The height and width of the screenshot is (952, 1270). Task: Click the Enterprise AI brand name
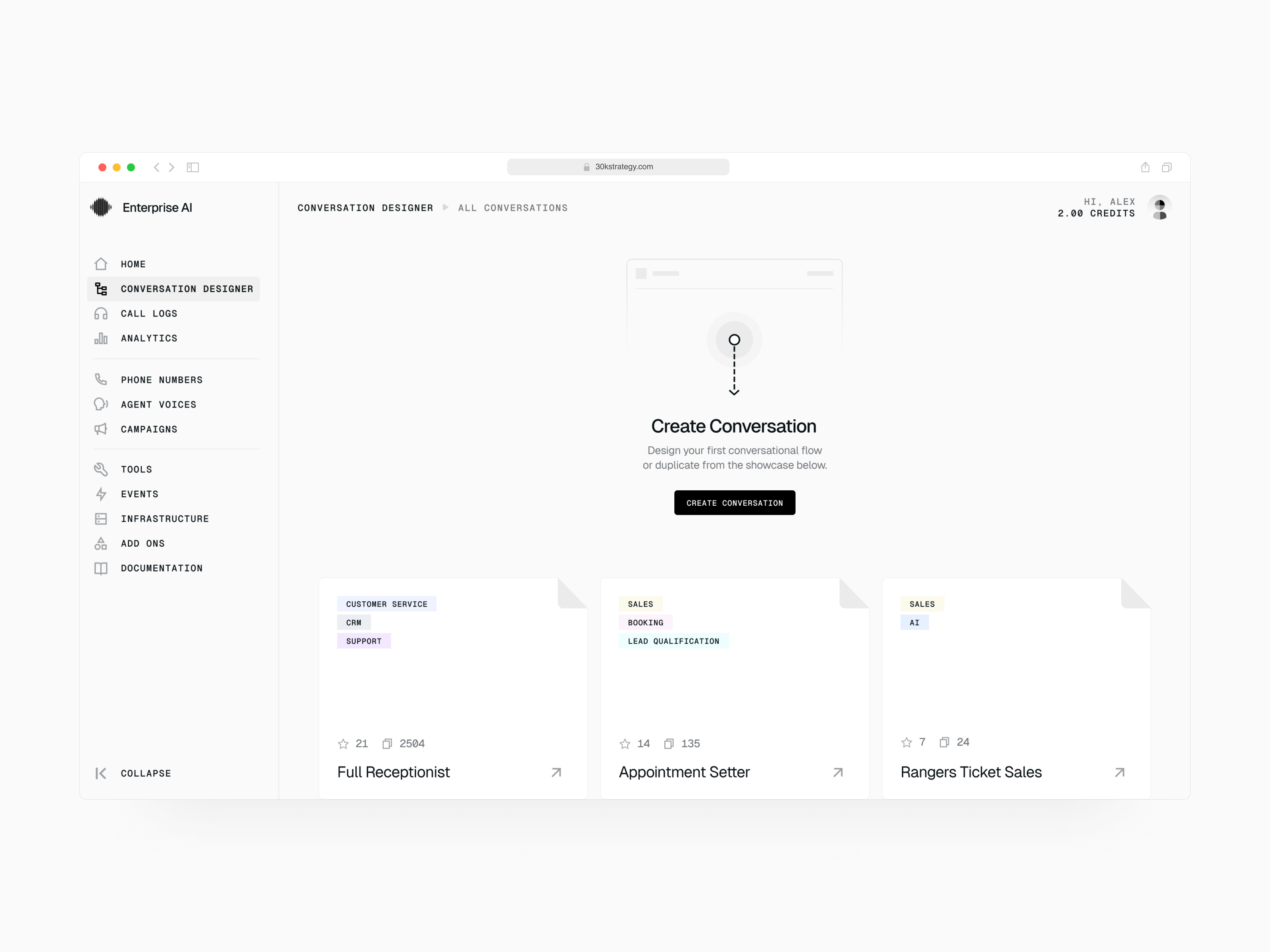(157, 207)
